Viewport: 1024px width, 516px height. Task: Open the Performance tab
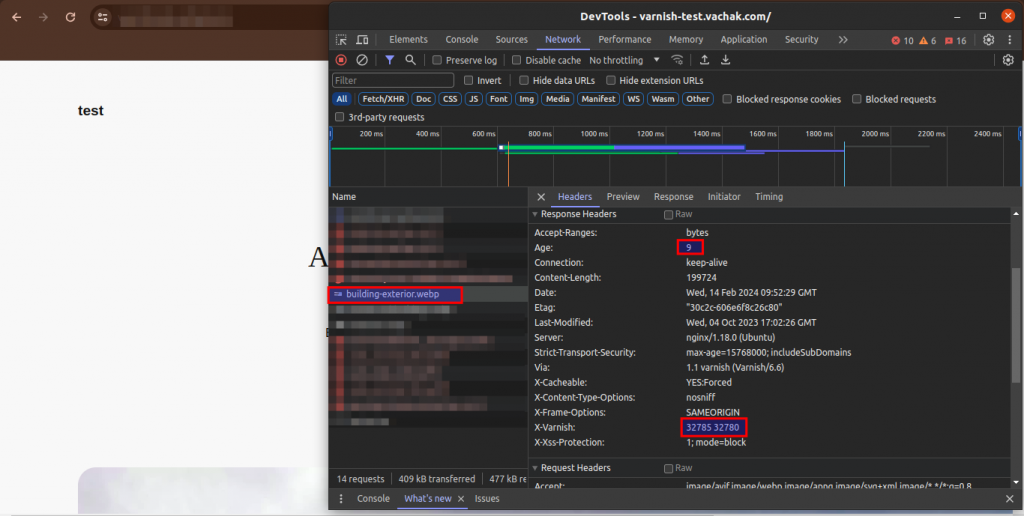click(624, 40)
